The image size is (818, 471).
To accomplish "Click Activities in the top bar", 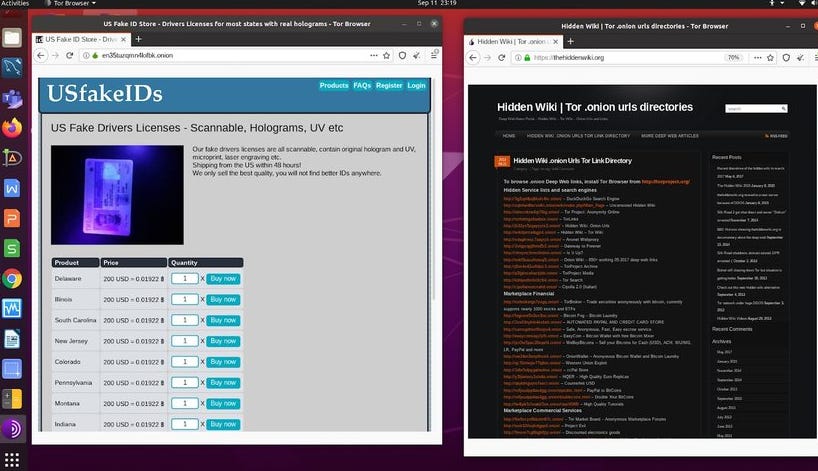I will [15, 3].
